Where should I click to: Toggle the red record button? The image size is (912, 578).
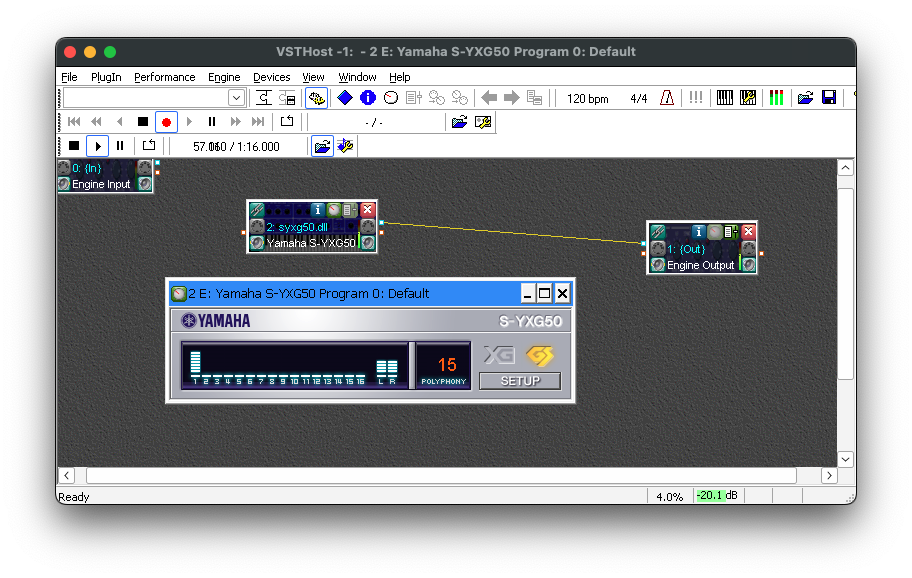point(166,122)
